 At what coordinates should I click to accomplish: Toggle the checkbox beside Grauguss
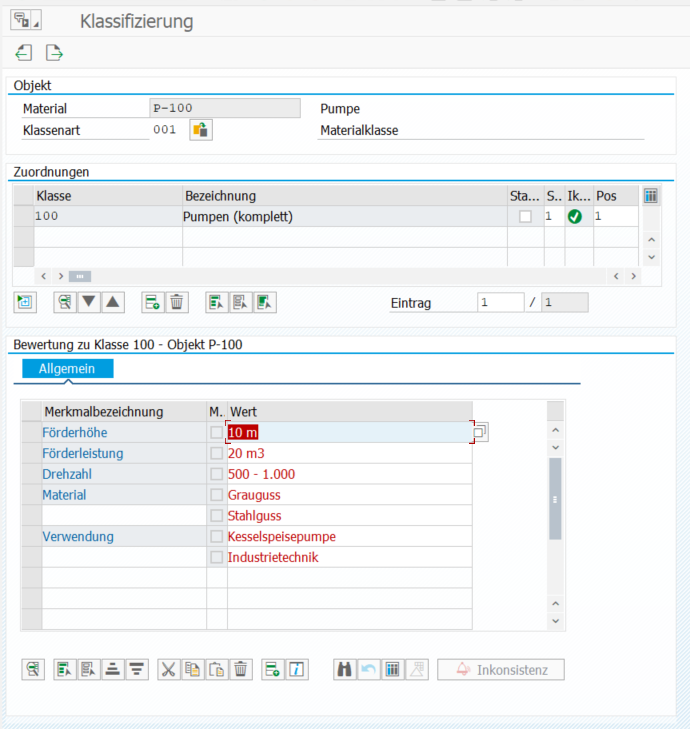tap(216, 495)
